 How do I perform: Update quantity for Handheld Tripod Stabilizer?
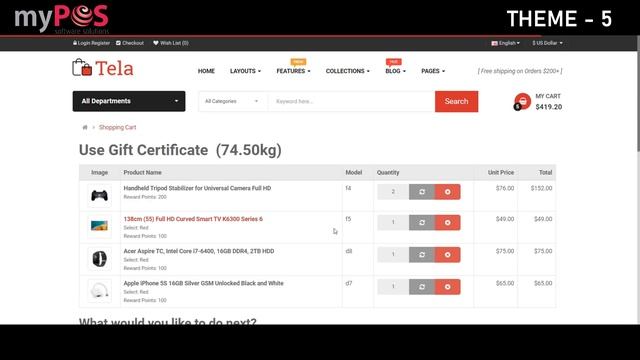pos(422,192)
